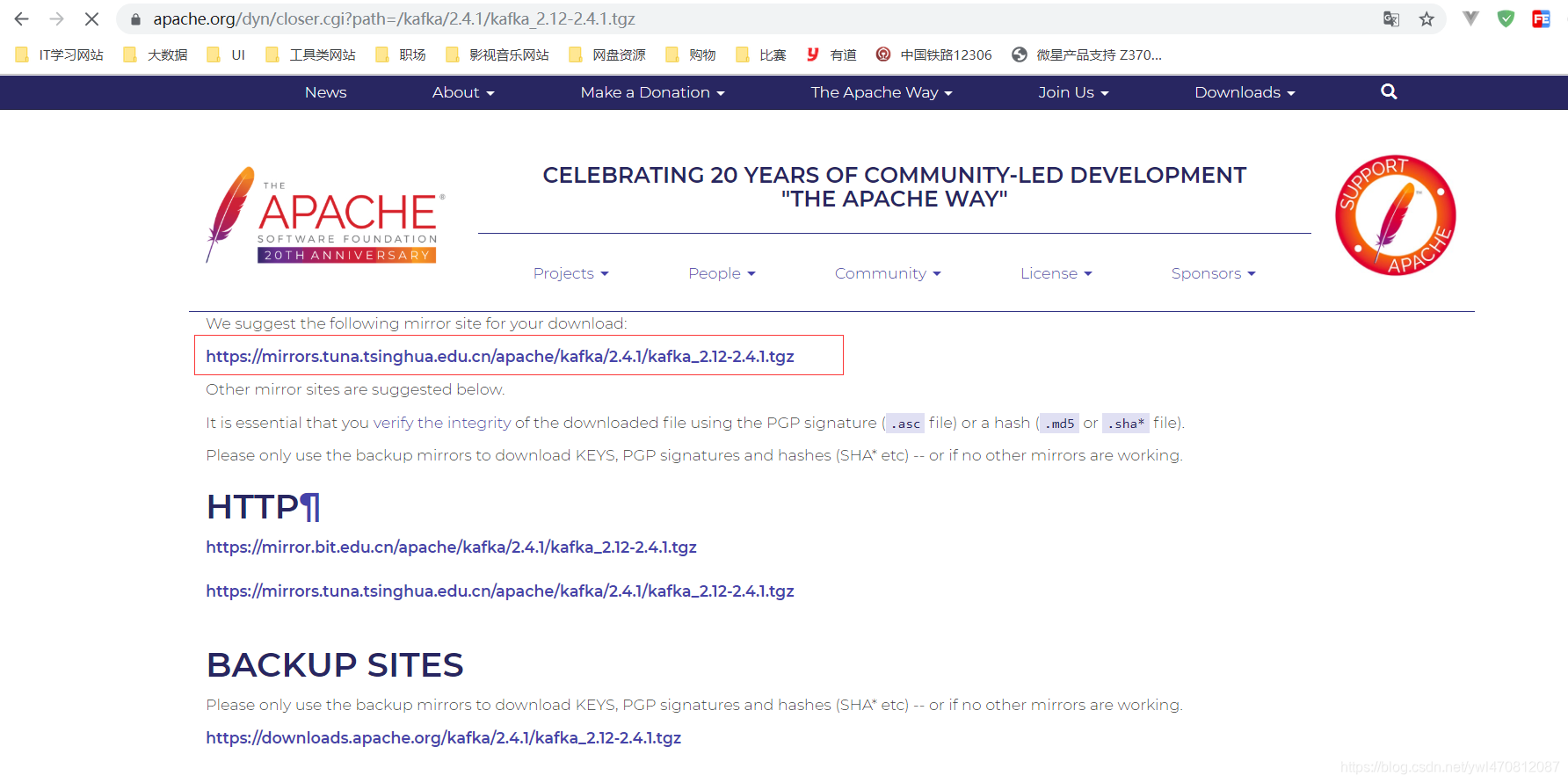Expand the Downloads dropdown in navbar

click(x=1245, y=92)
